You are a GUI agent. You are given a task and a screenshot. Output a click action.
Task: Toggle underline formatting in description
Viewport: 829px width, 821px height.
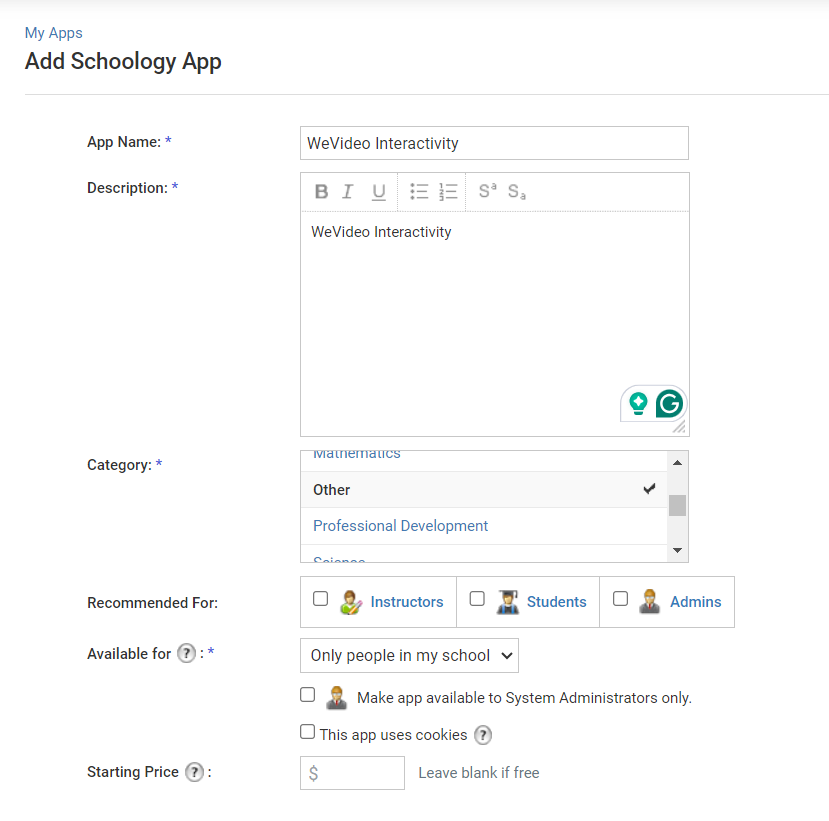(379, 191)
